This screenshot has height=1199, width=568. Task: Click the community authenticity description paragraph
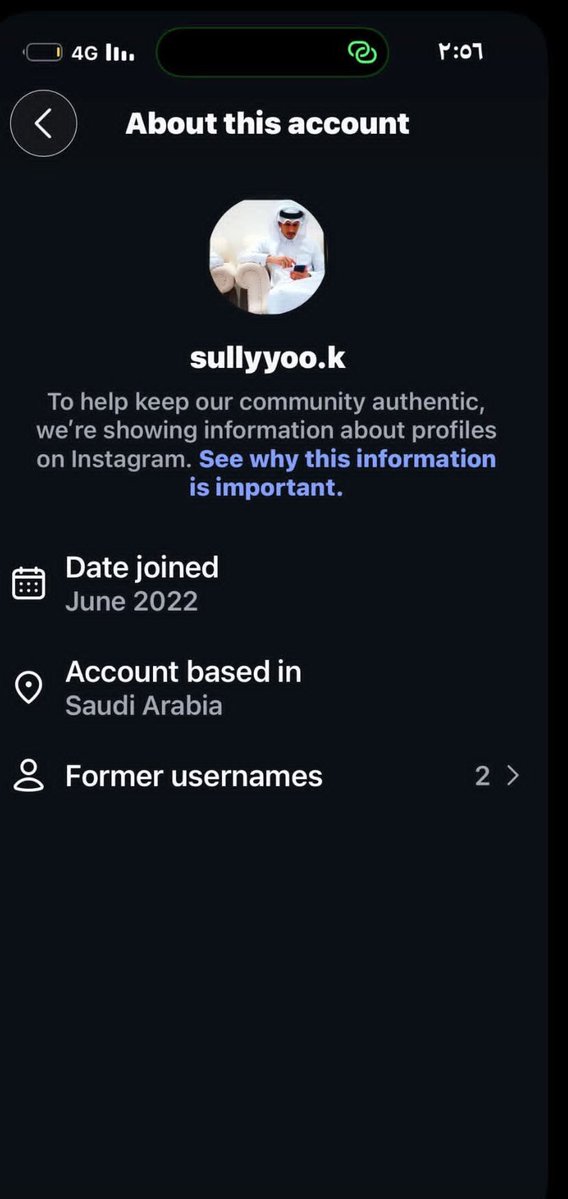[x=267, y=444]
